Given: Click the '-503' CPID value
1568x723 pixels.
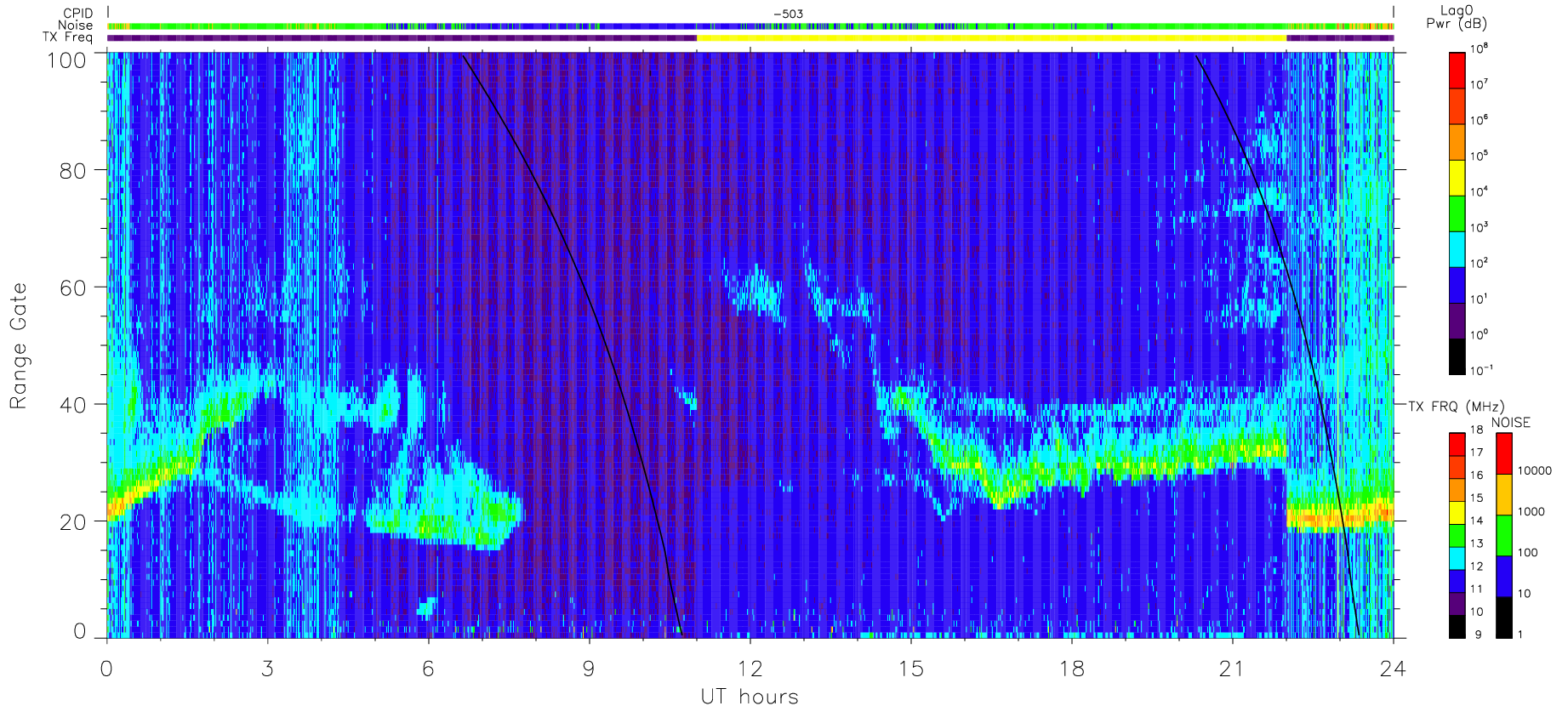Looking at the screenshot, I should pos(788,14).
